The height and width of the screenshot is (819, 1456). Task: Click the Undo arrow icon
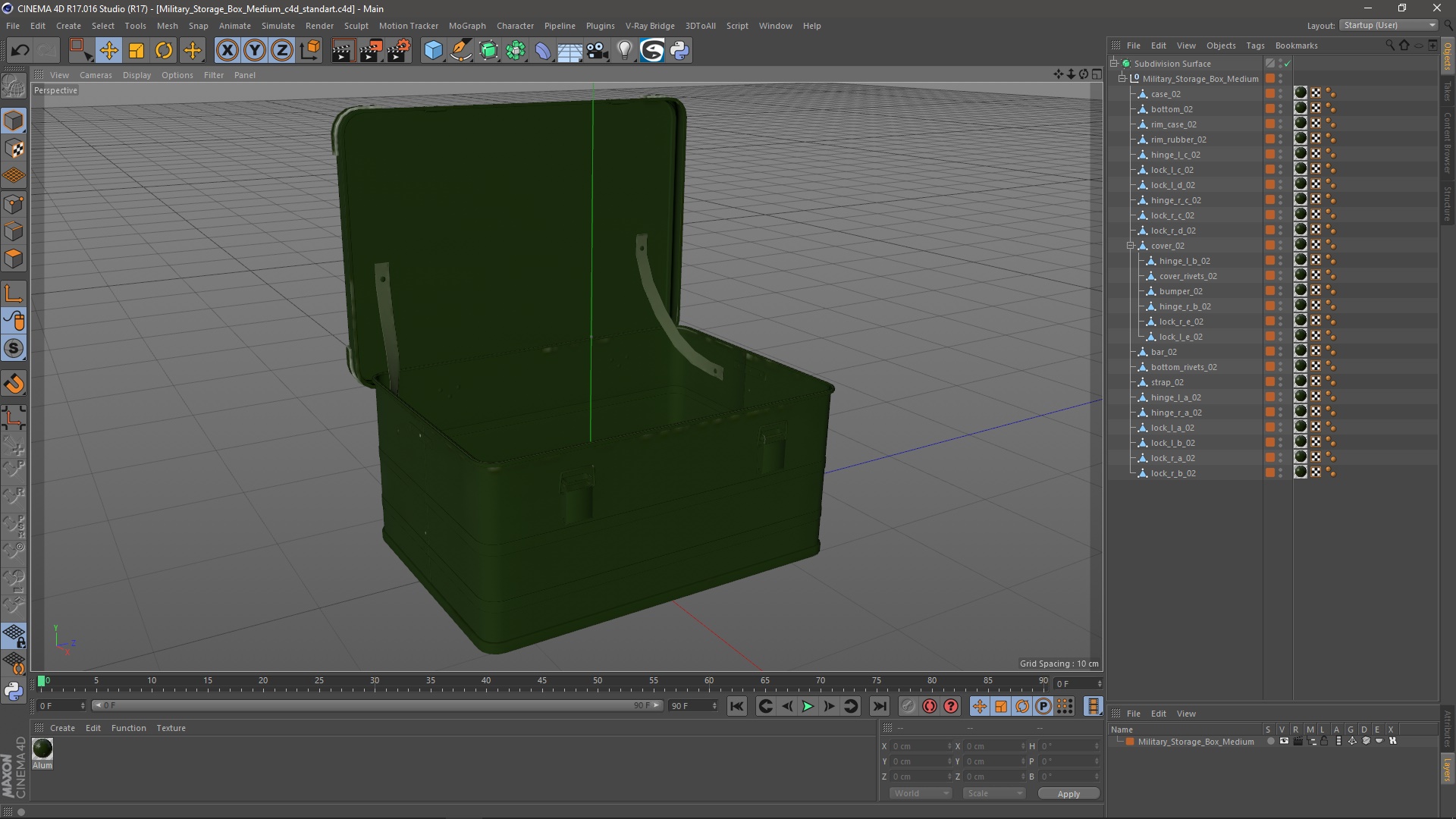coord(20,51)
